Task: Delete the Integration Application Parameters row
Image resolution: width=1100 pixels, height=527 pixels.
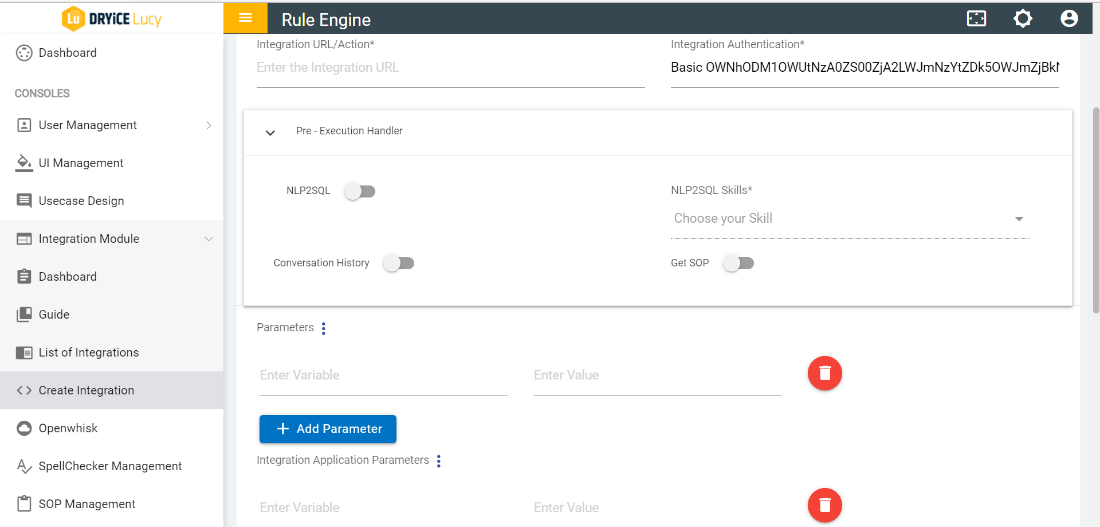Action: click(x=825, y=505)
